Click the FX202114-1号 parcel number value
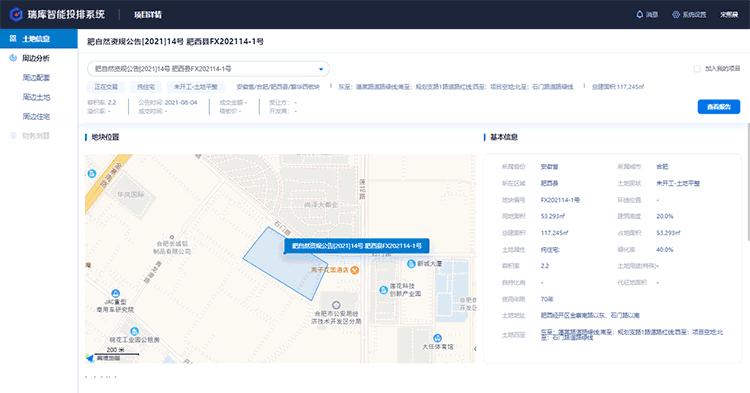Screen dimensions: 750x393 coord(560,200)
